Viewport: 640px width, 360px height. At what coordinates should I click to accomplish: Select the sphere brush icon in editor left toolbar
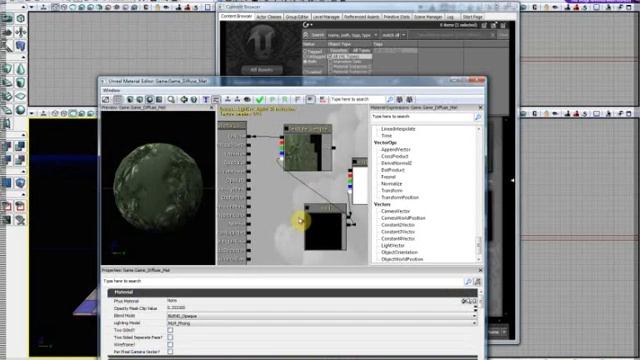tap(20, 110)
